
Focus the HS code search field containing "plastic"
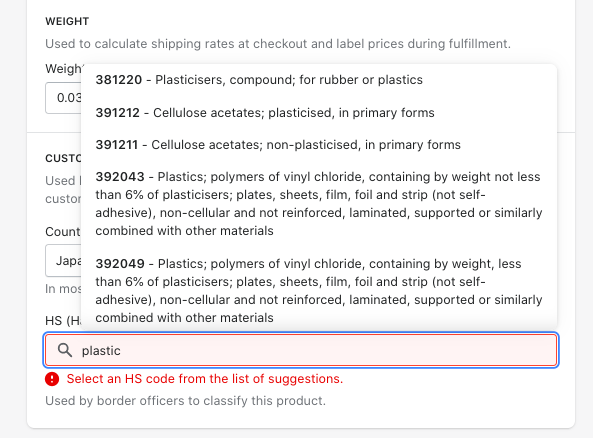pos(301,350)
